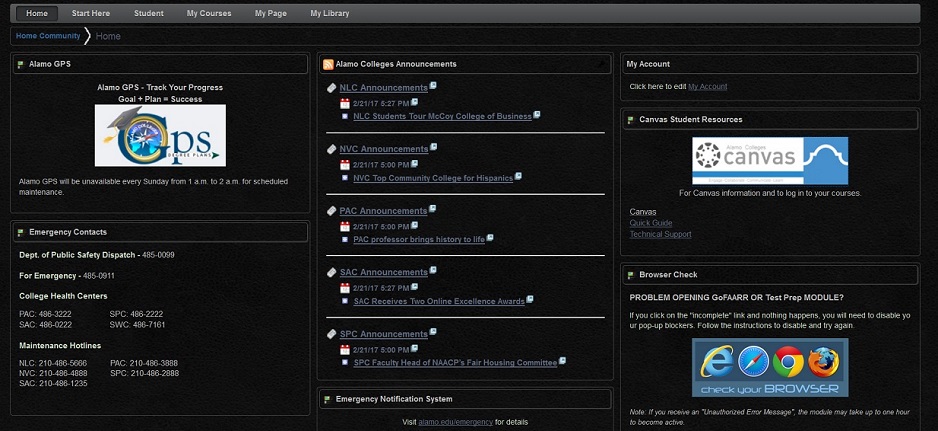The height and width of the screenshot is (431, 938).
Task: Read NLC Students Tour McCoy College of Business
Action: click(443, 117)
